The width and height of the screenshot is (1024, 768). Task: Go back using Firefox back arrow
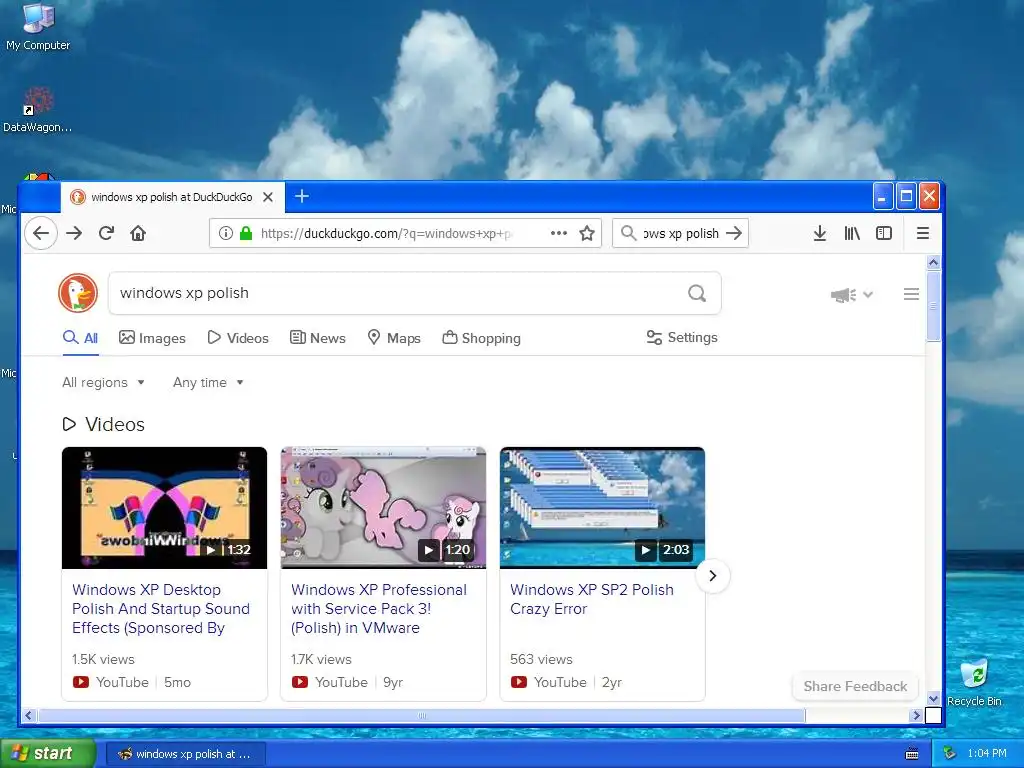[x=40, y=233]
